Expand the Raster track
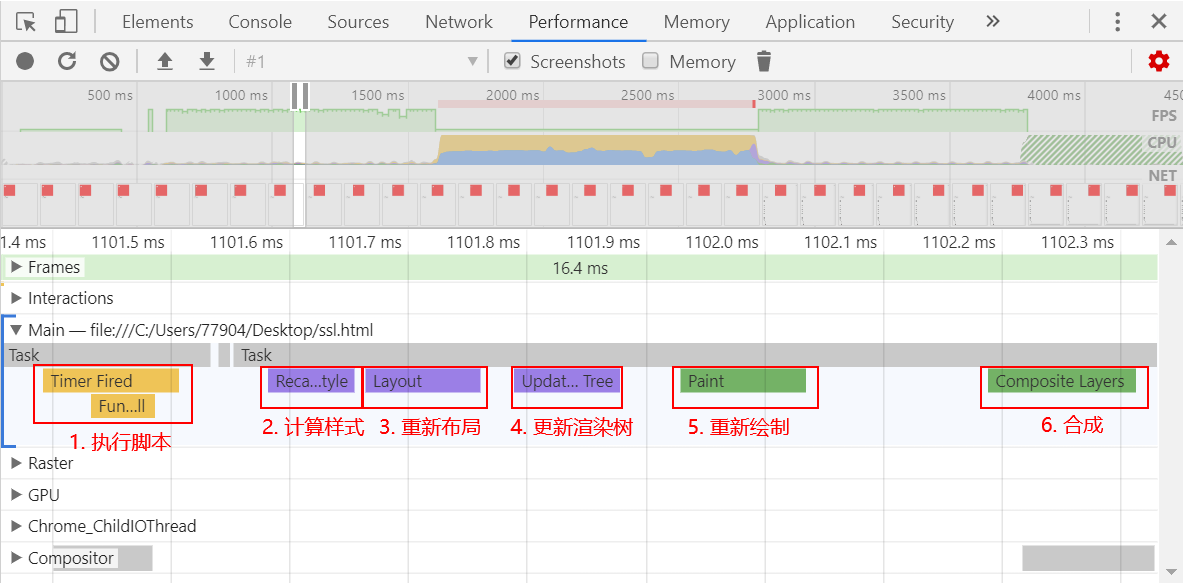 click(16, 463)
